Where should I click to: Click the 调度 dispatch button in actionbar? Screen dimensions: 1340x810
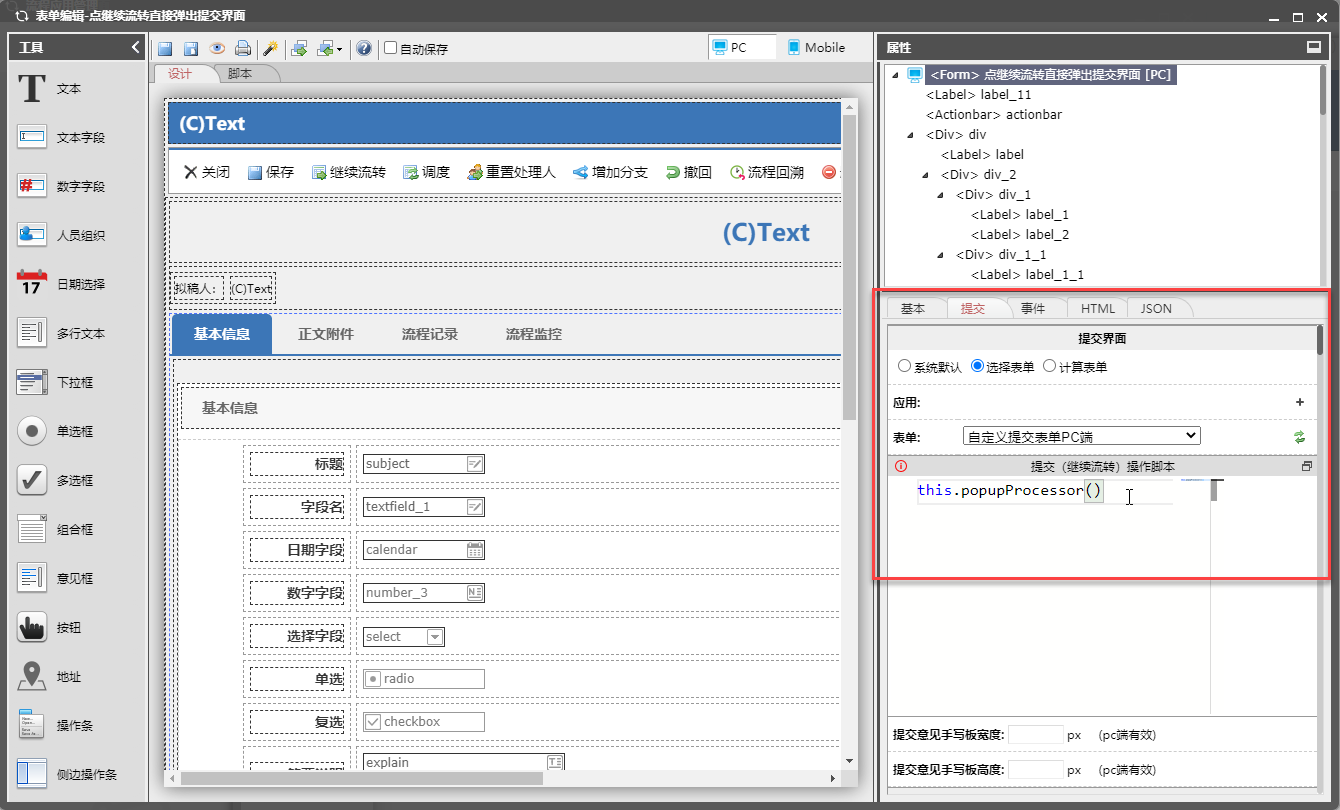pos(427,172)
